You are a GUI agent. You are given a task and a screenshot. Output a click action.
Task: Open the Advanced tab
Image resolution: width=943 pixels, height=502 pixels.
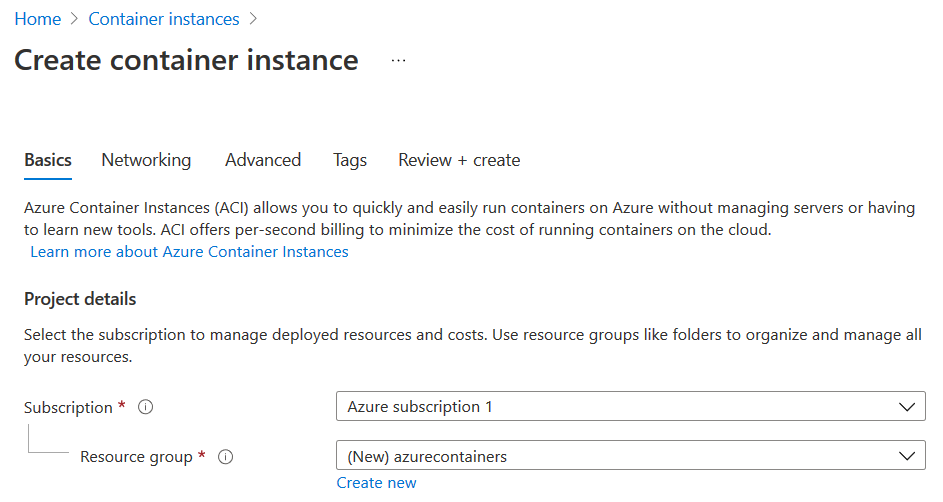point(263,160)
